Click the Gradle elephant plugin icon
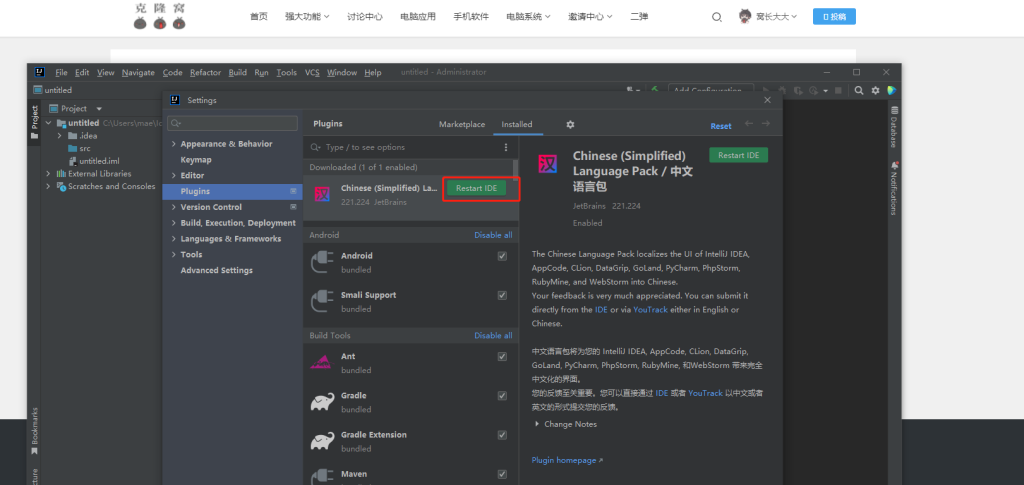 pyautogui.click(x=323, y=402)
